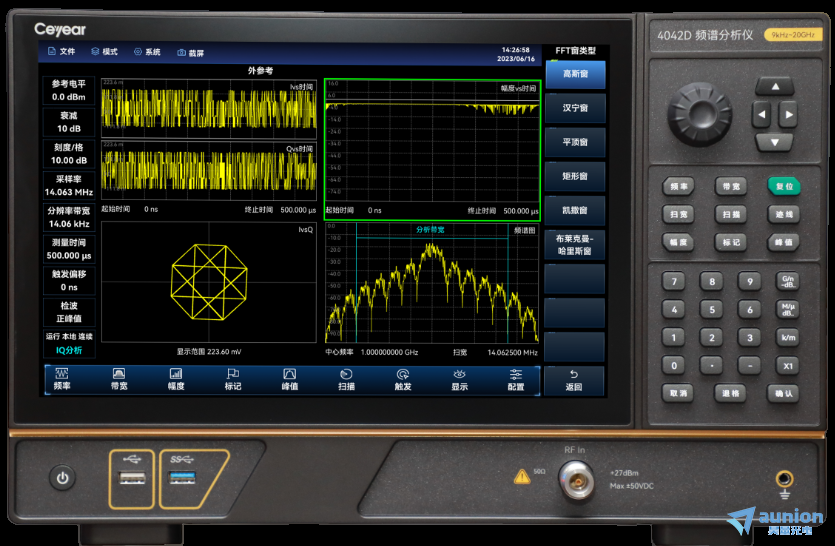The image size is (835, 546).
Task: Select the I vs 时间 waveform panel
Action: coord(209,109)
